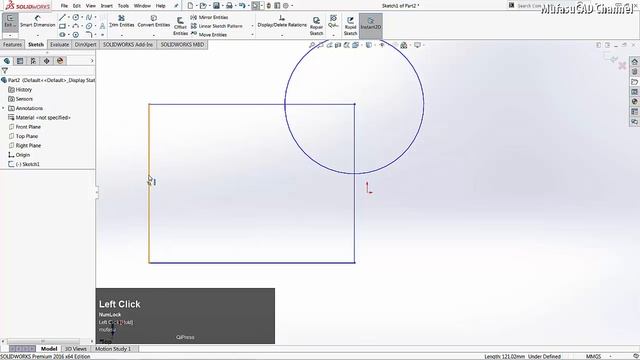
Task: Click Linear Sketch Pattern
Action: click(216, 26)
